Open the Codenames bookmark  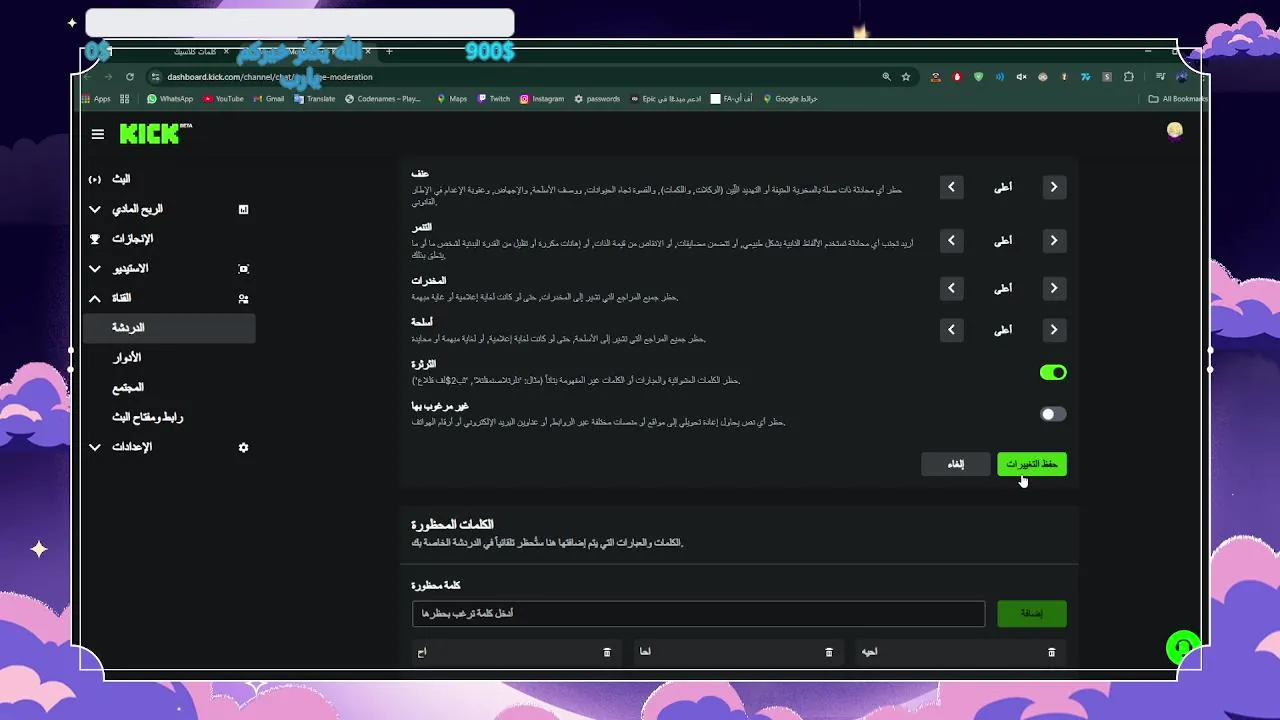[384, 99]
